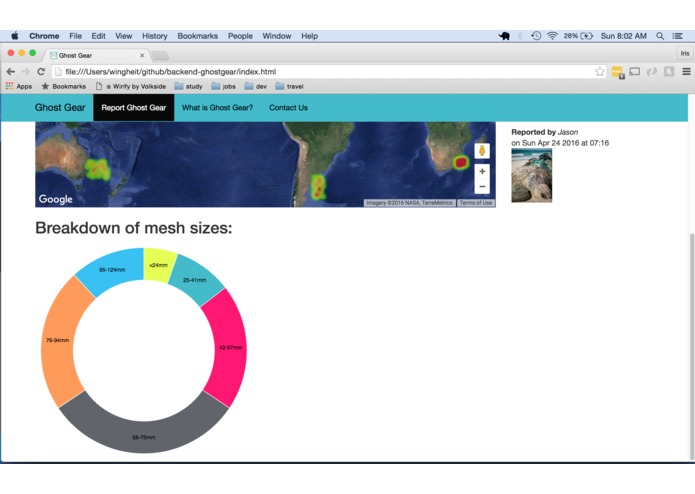Go forward with the browser forward arrow
Viewport: 695px width, 494px height.
click(26, 71)
